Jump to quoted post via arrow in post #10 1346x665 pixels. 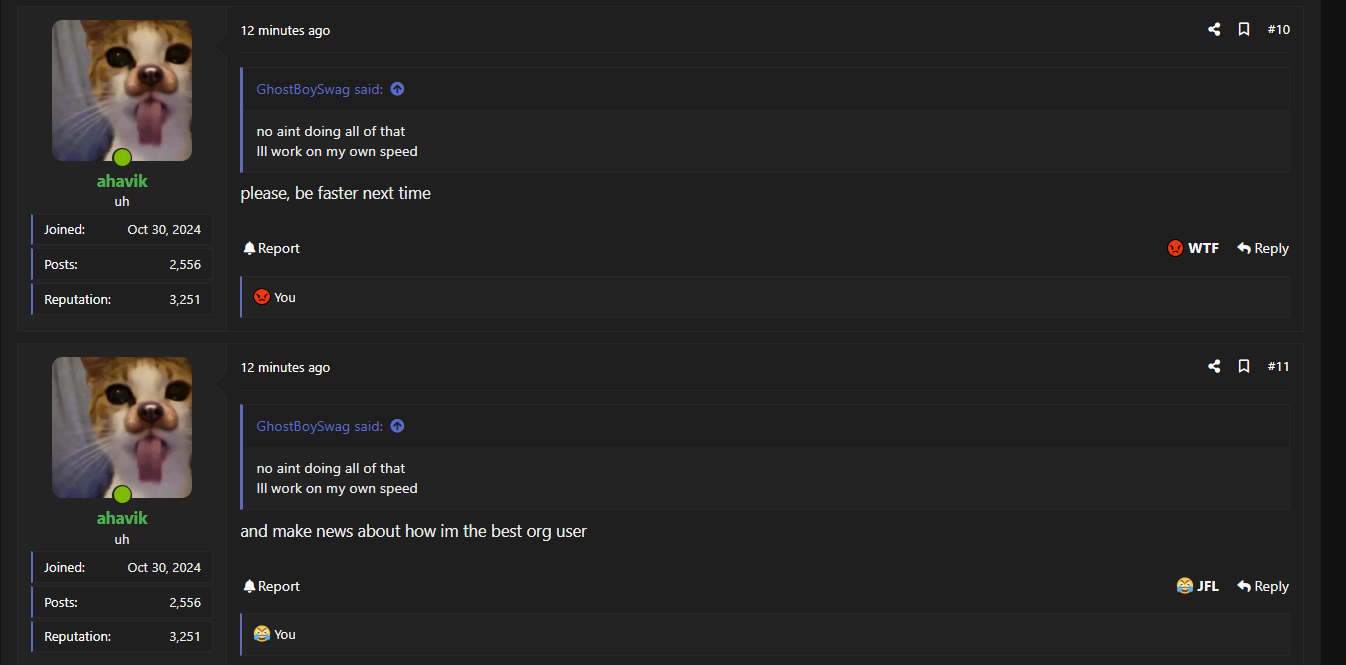coord(397,89)
